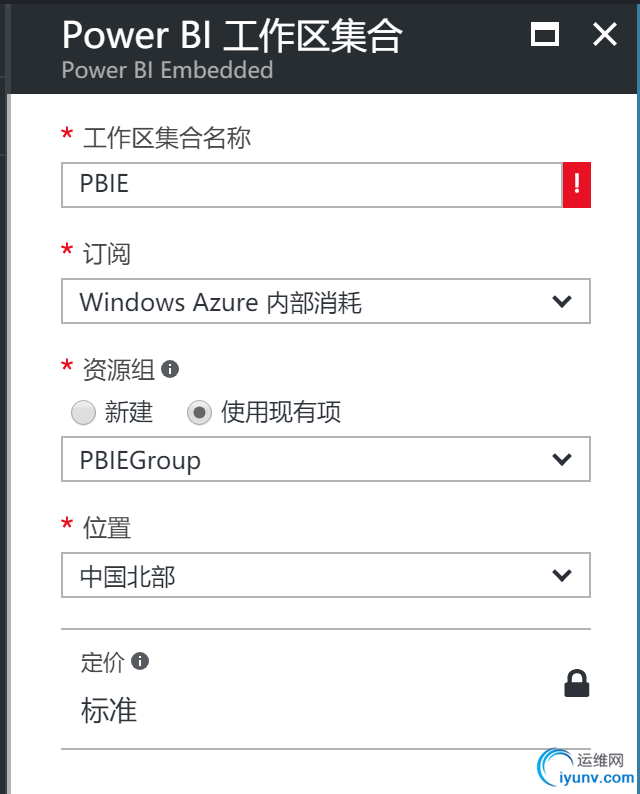
Task: Expand the PBIEGroup resource group dropdown
Action: point(325,460)
